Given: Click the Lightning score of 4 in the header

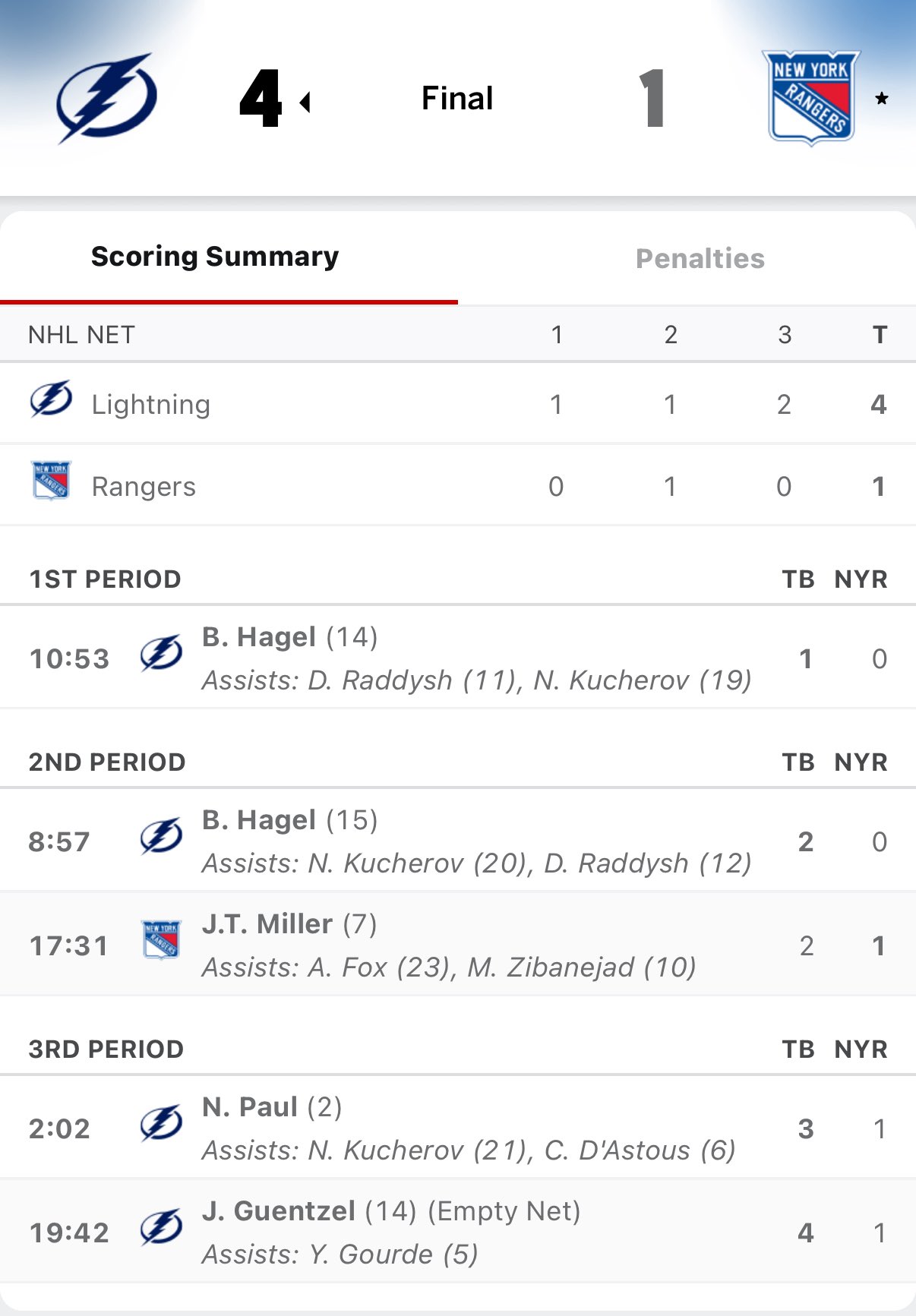Looking at the screenshot, I should click(x=261, y=99).
